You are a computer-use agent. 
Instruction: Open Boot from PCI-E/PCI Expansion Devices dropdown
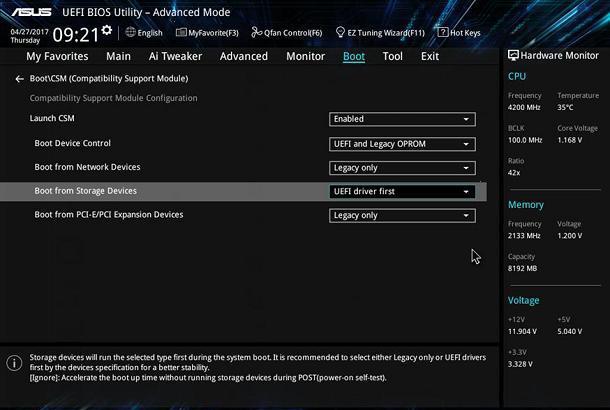402,216
